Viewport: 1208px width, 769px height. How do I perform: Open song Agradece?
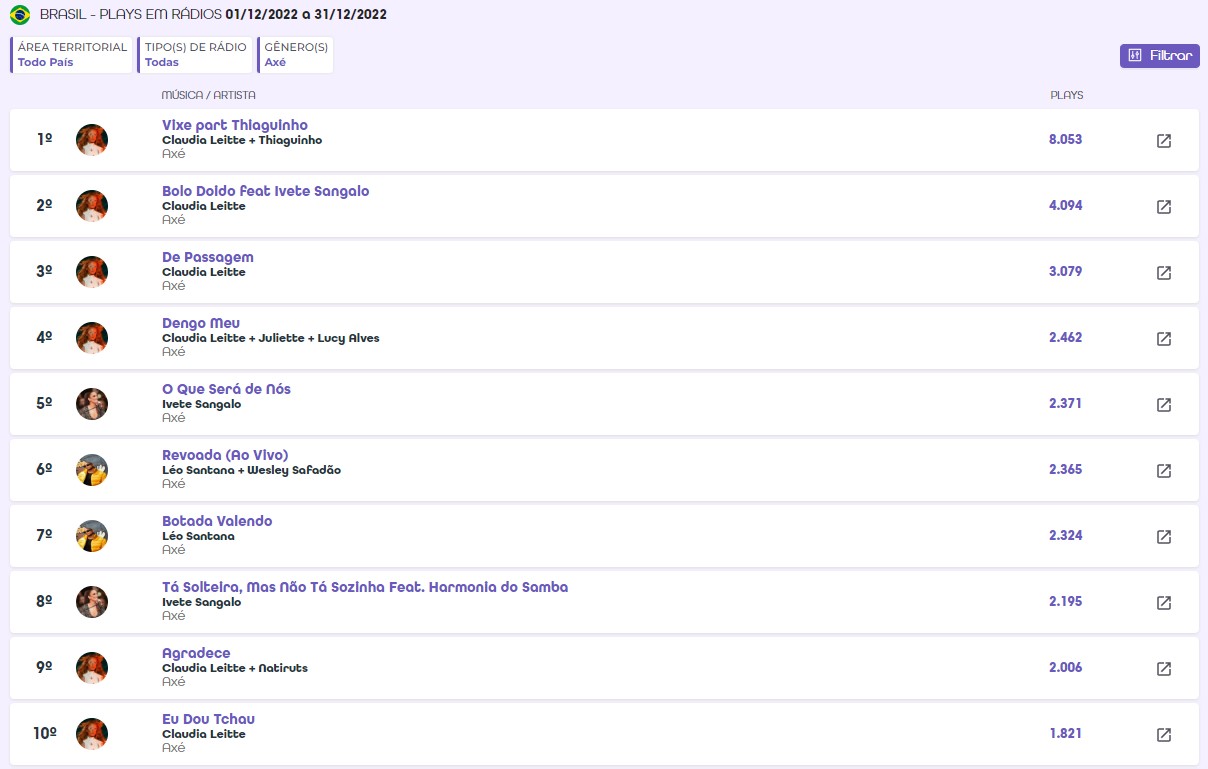click(196, 653)
